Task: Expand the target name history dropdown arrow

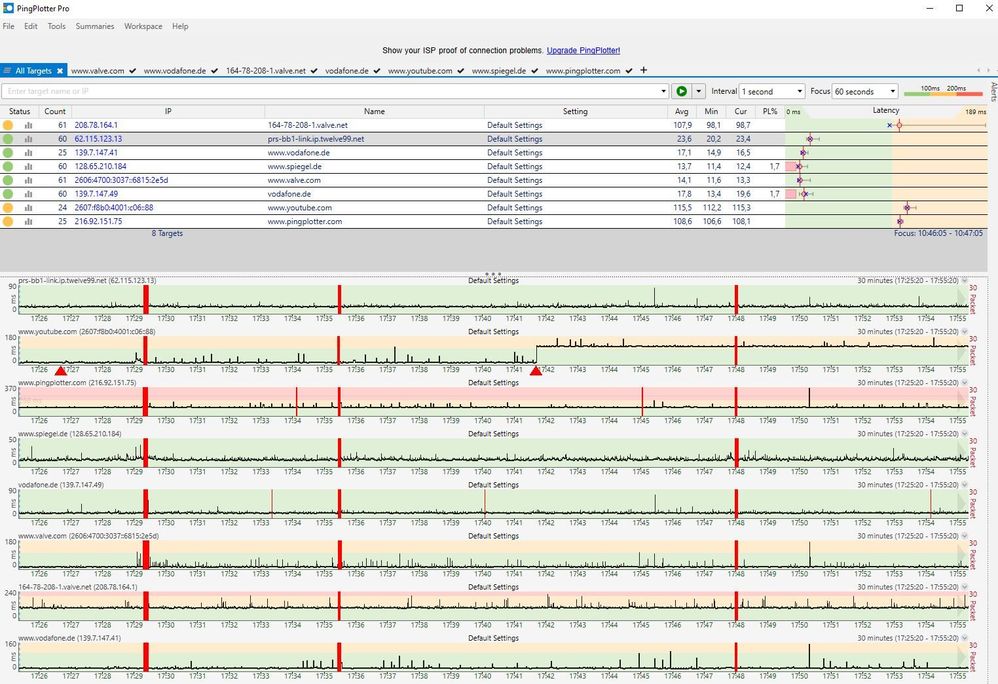Action: (664, 91)
